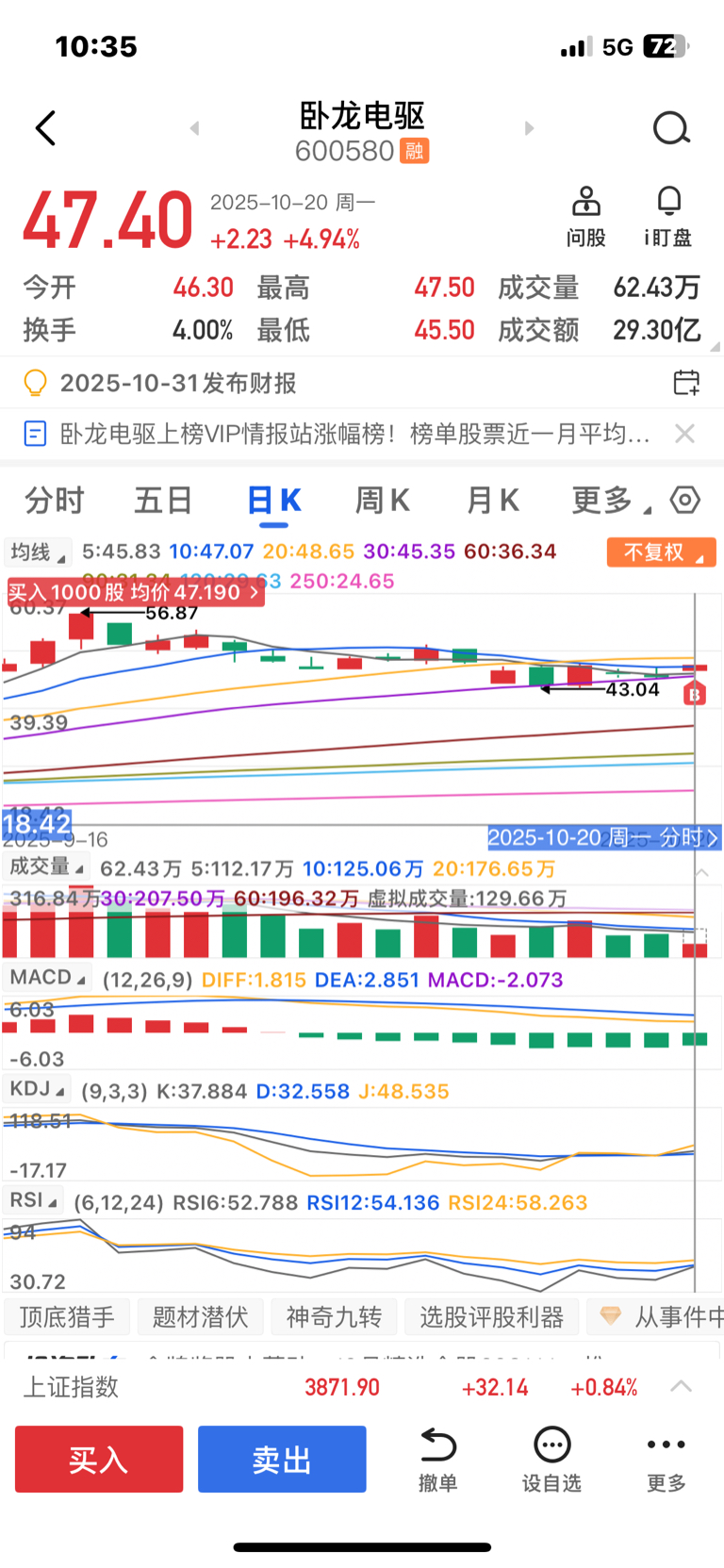
Task: Open 撤单 to cancel an order
Action: pyautogui.click(x=437, y=1460)
